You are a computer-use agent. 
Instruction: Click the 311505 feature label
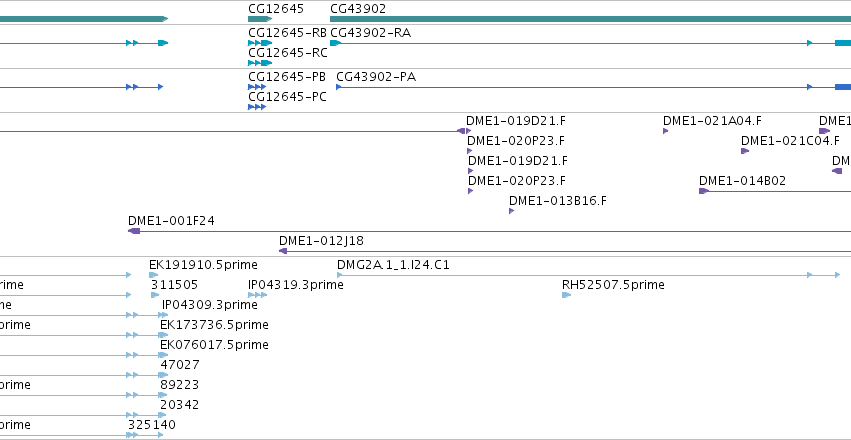pos(174,285)
